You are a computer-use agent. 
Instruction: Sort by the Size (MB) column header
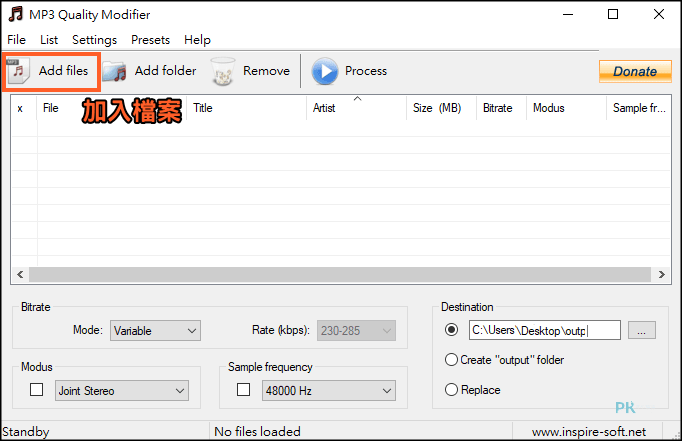pos(441,108)
